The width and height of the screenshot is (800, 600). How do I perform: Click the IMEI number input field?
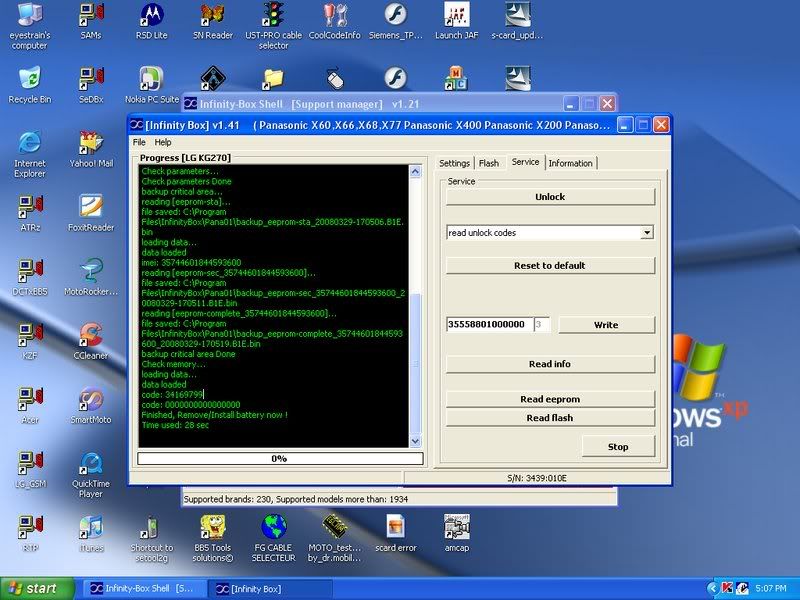tap(489, 324)
